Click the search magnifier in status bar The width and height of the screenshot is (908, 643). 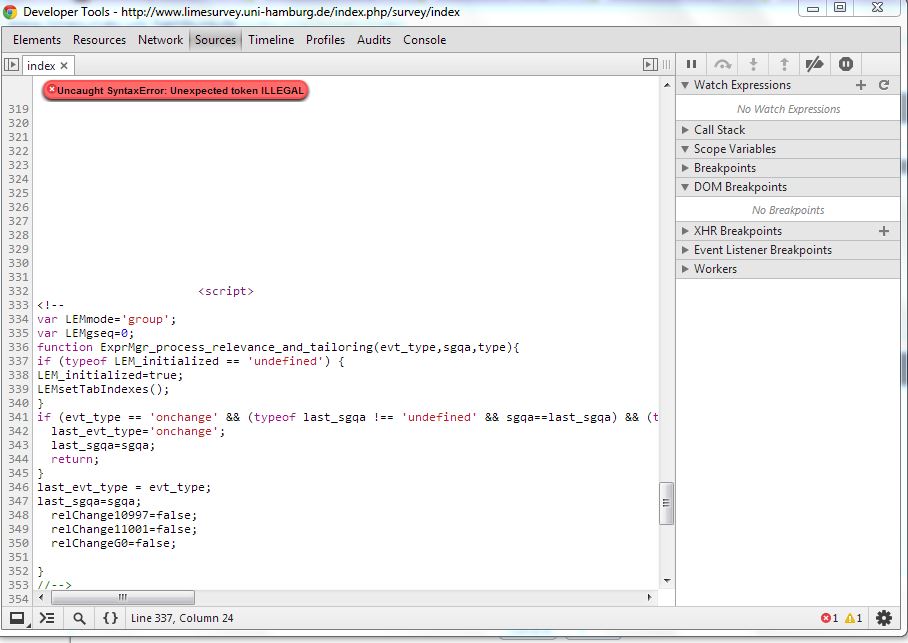(x=79, y=618)
